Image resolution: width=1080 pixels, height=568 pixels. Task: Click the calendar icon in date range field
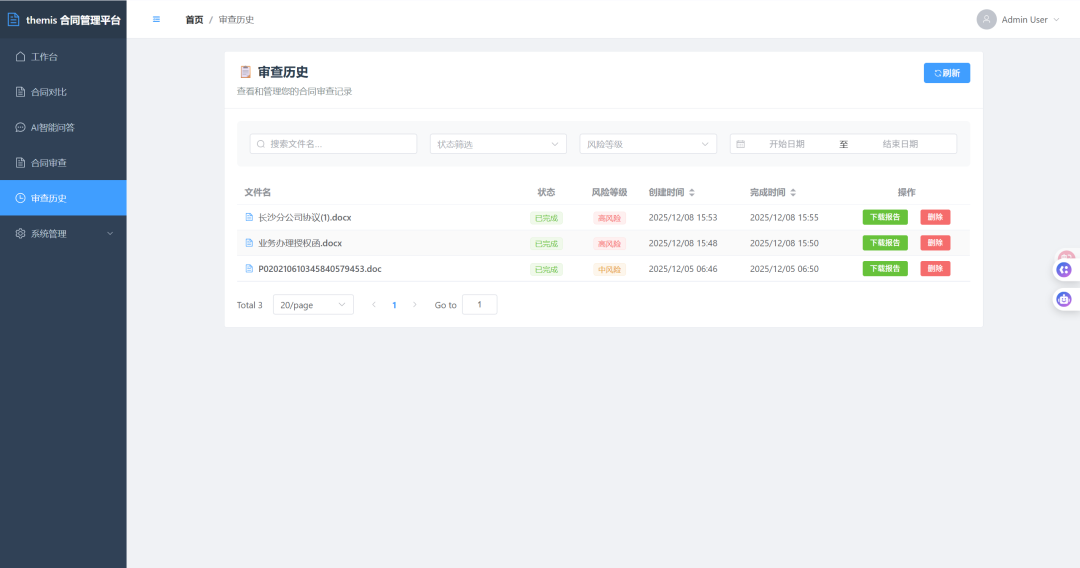(740, 144)
